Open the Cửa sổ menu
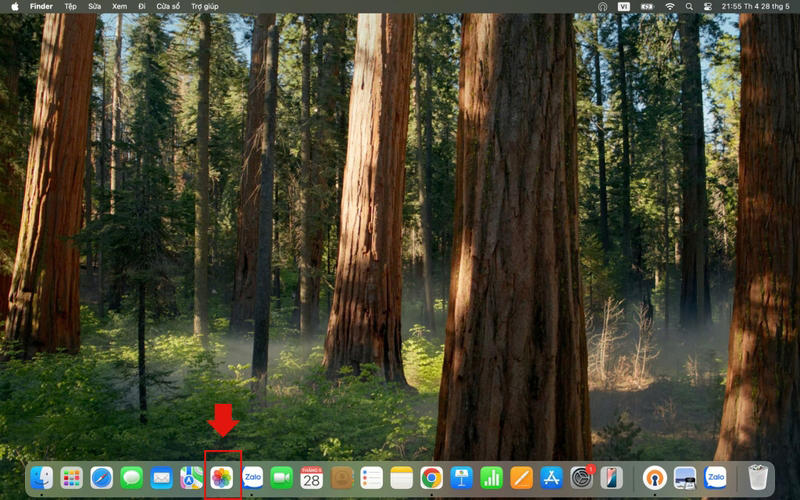The width and height of the screenshot is (800, 500). coord(168,7)
